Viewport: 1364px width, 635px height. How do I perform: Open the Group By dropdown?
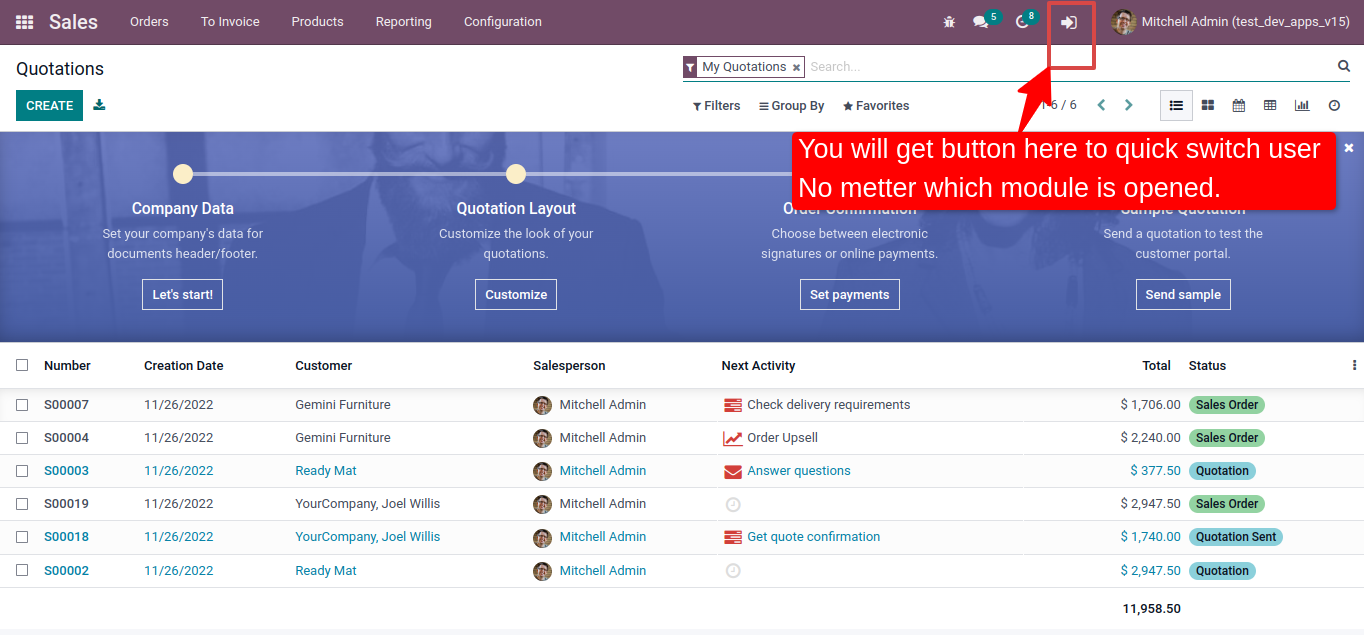coord(791,106)
